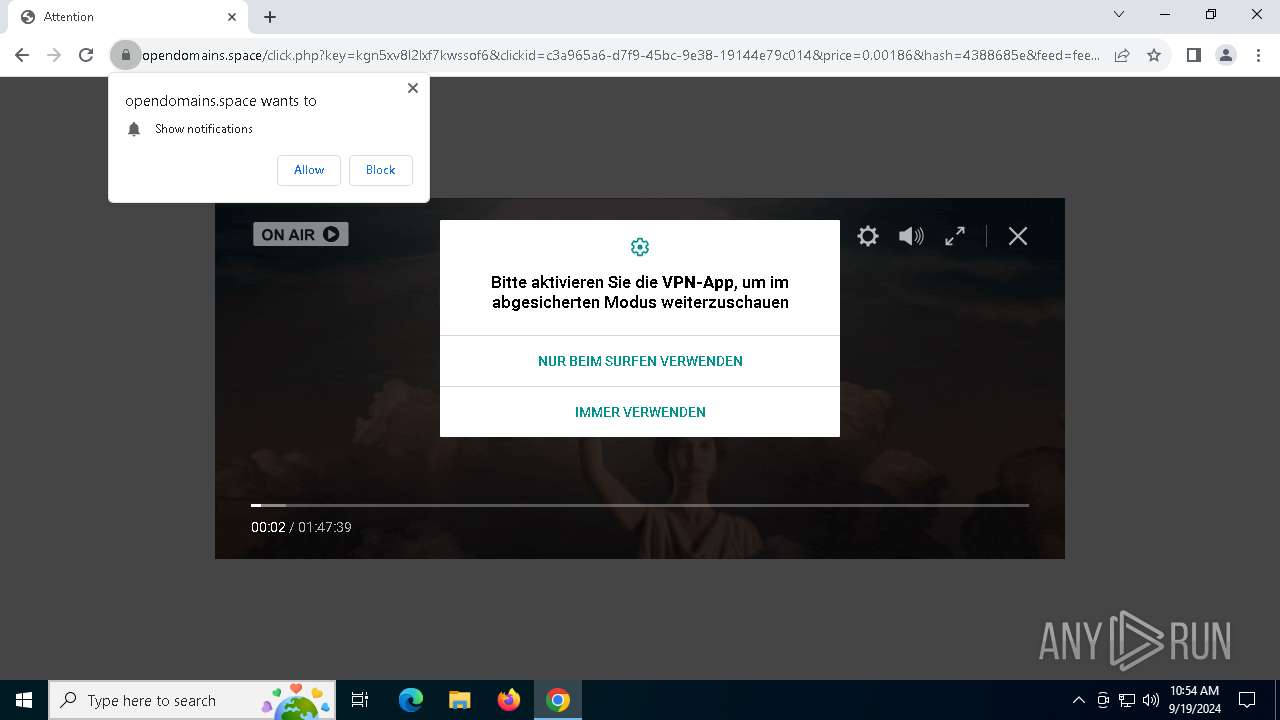Bookmark this page with the star
The width and height of the screenshot is (1280, 720).
point(1154,55)
